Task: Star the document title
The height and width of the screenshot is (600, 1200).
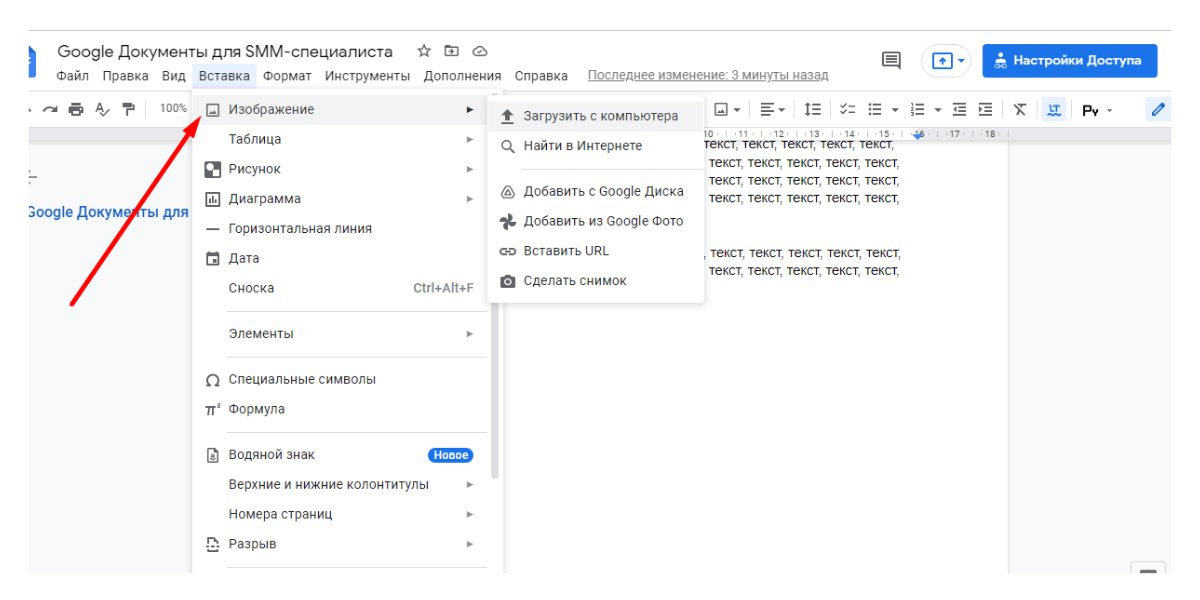Action: tap(424, 51)
